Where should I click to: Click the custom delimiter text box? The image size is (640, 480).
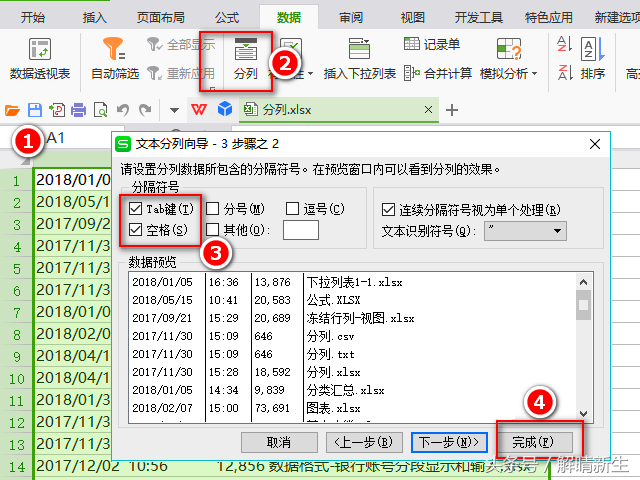coord(301,230)
